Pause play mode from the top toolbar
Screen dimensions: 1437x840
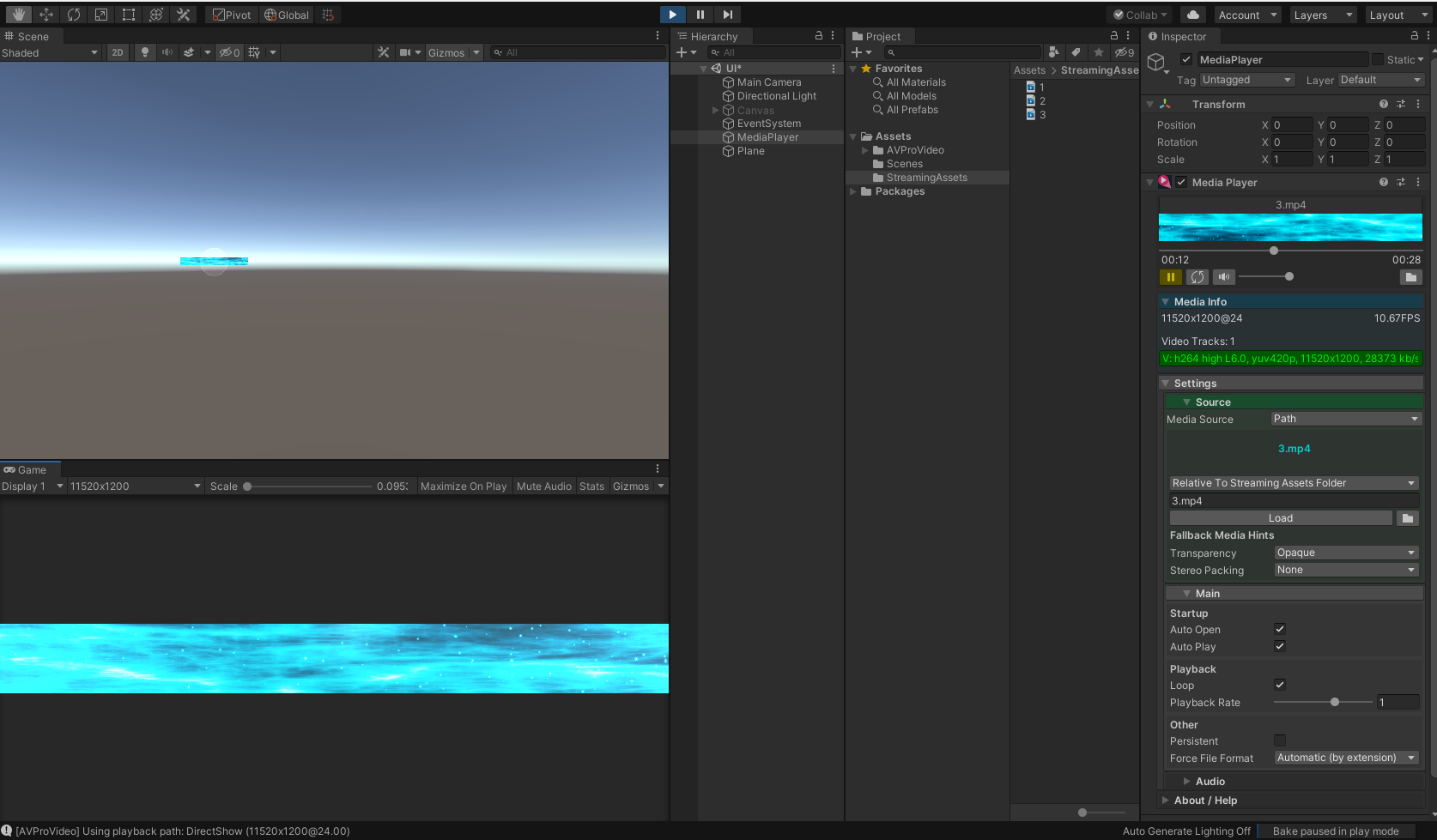pos(700,14)
